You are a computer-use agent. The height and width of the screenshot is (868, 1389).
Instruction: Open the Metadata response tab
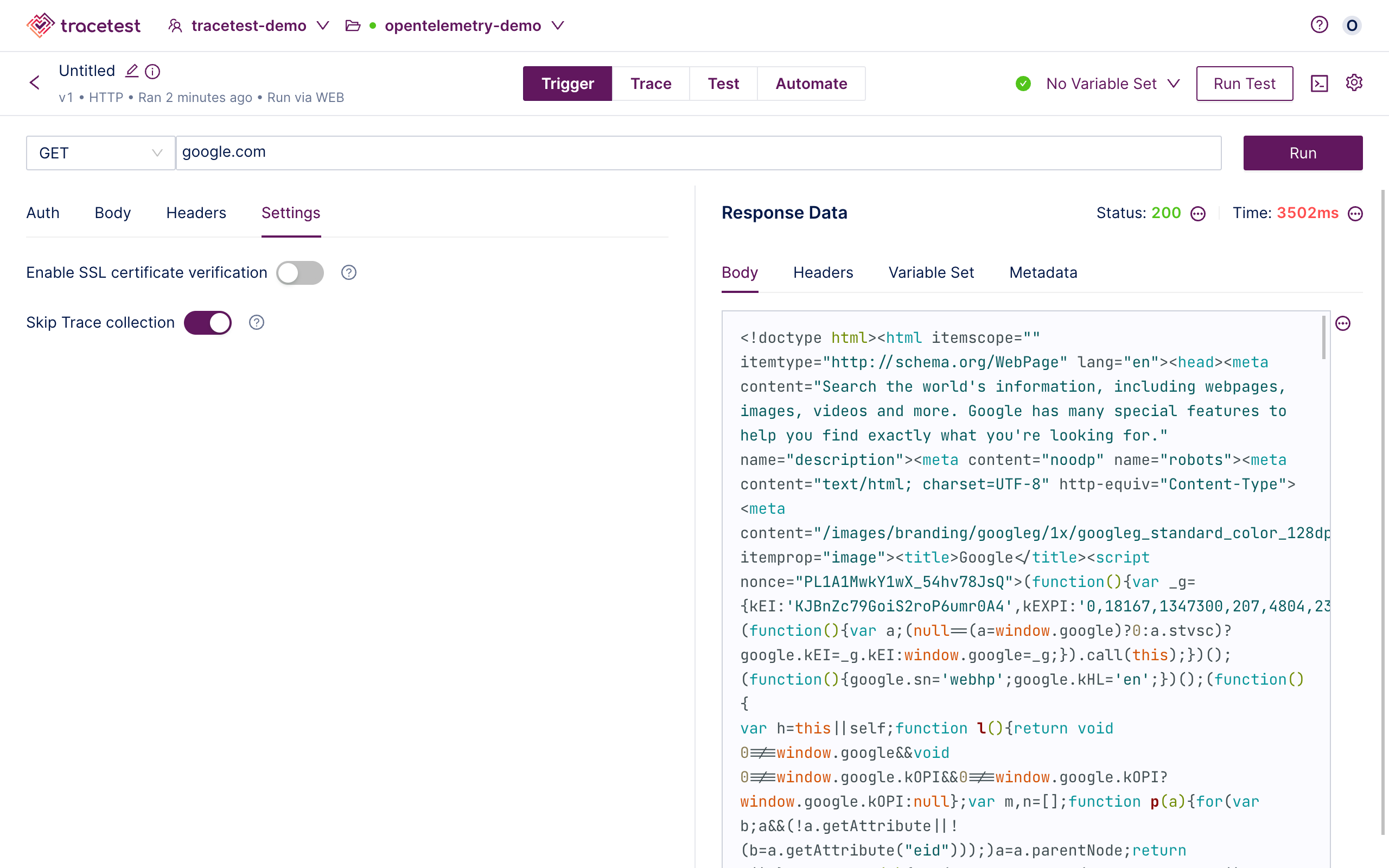(1043, 273)
